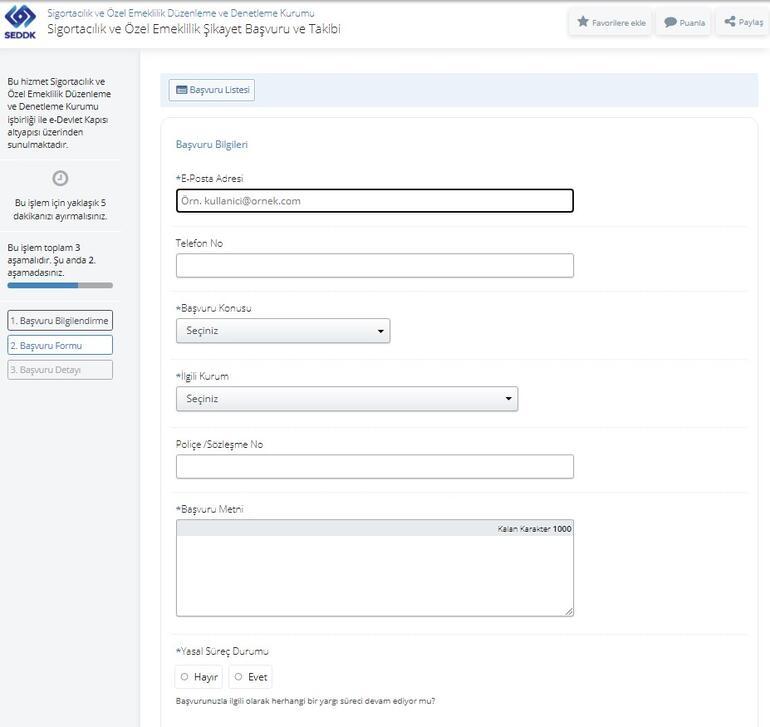Open the Başvuru Konusu dropdown

click(x=283, y=331)
